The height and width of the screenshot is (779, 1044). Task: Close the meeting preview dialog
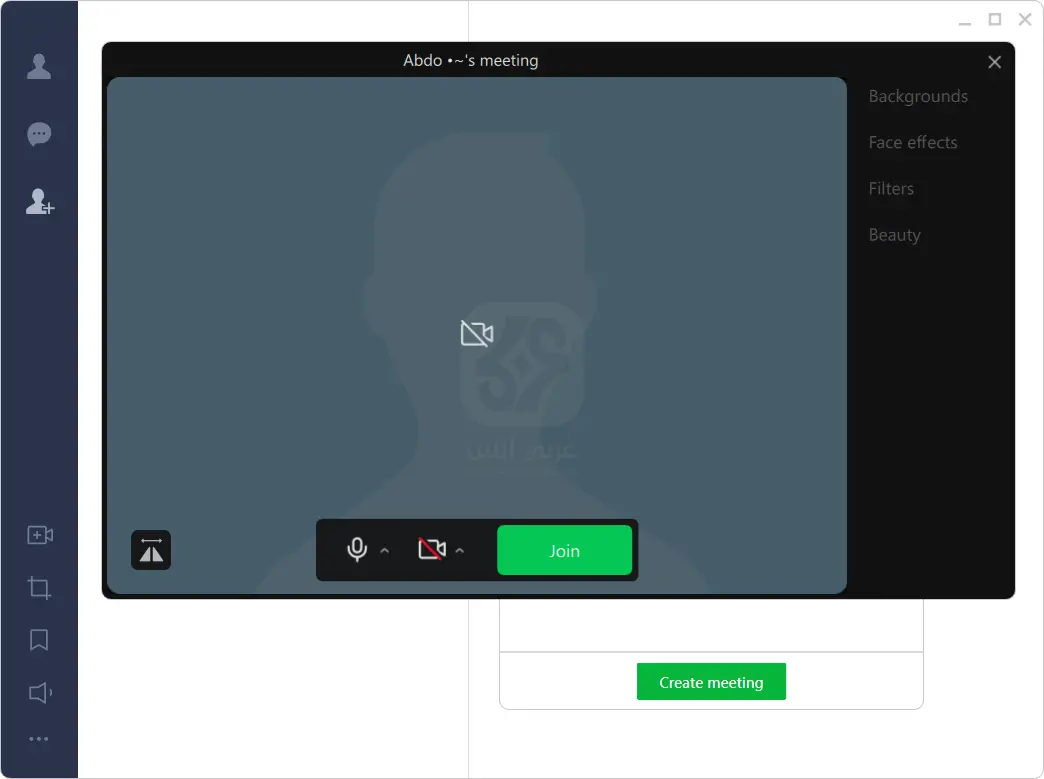coord(994,62)
